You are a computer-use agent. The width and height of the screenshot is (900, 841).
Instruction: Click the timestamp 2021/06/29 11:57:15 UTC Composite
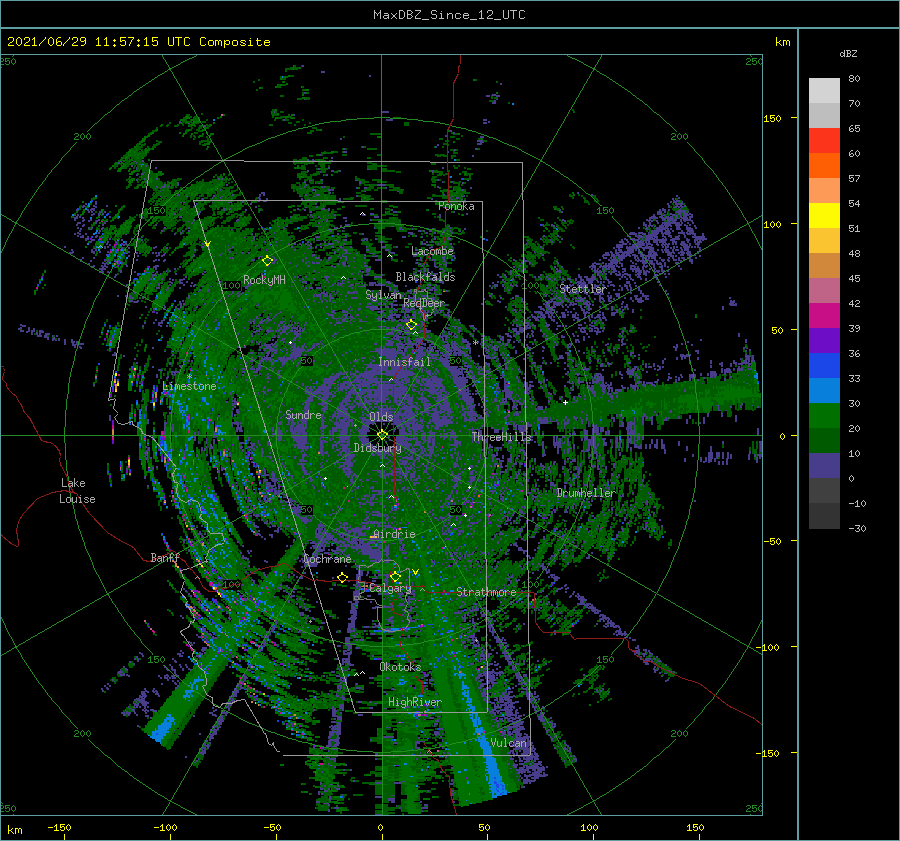click(138, 42)
